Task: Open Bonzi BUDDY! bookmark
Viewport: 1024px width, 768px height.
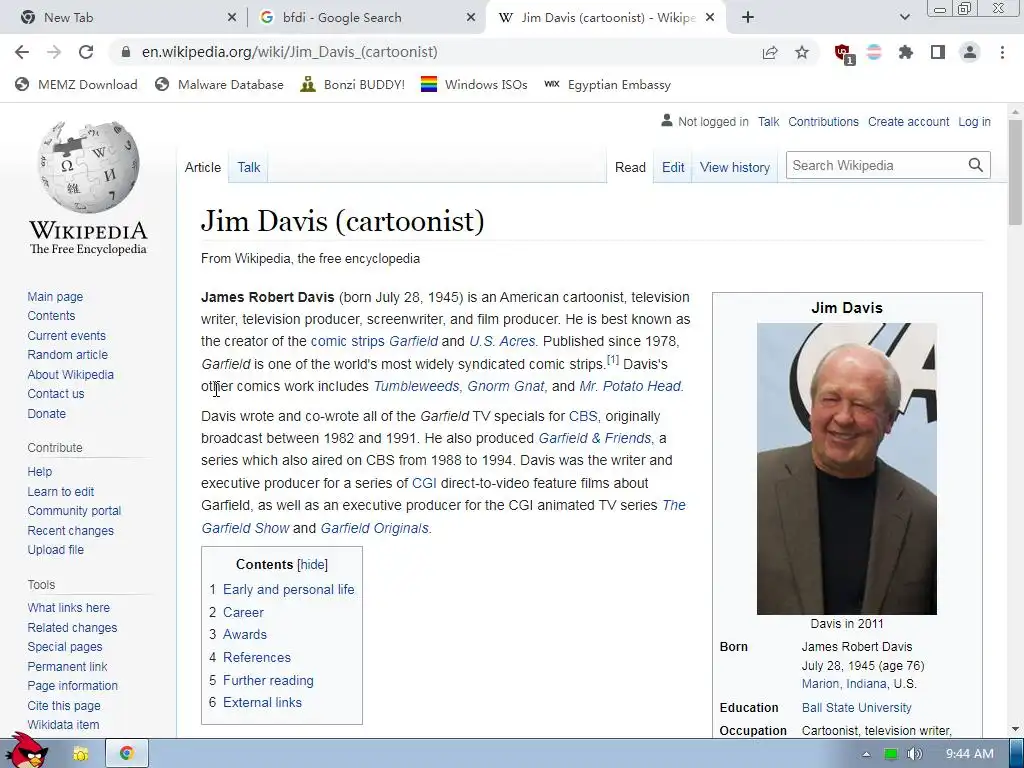Action: 353,85
